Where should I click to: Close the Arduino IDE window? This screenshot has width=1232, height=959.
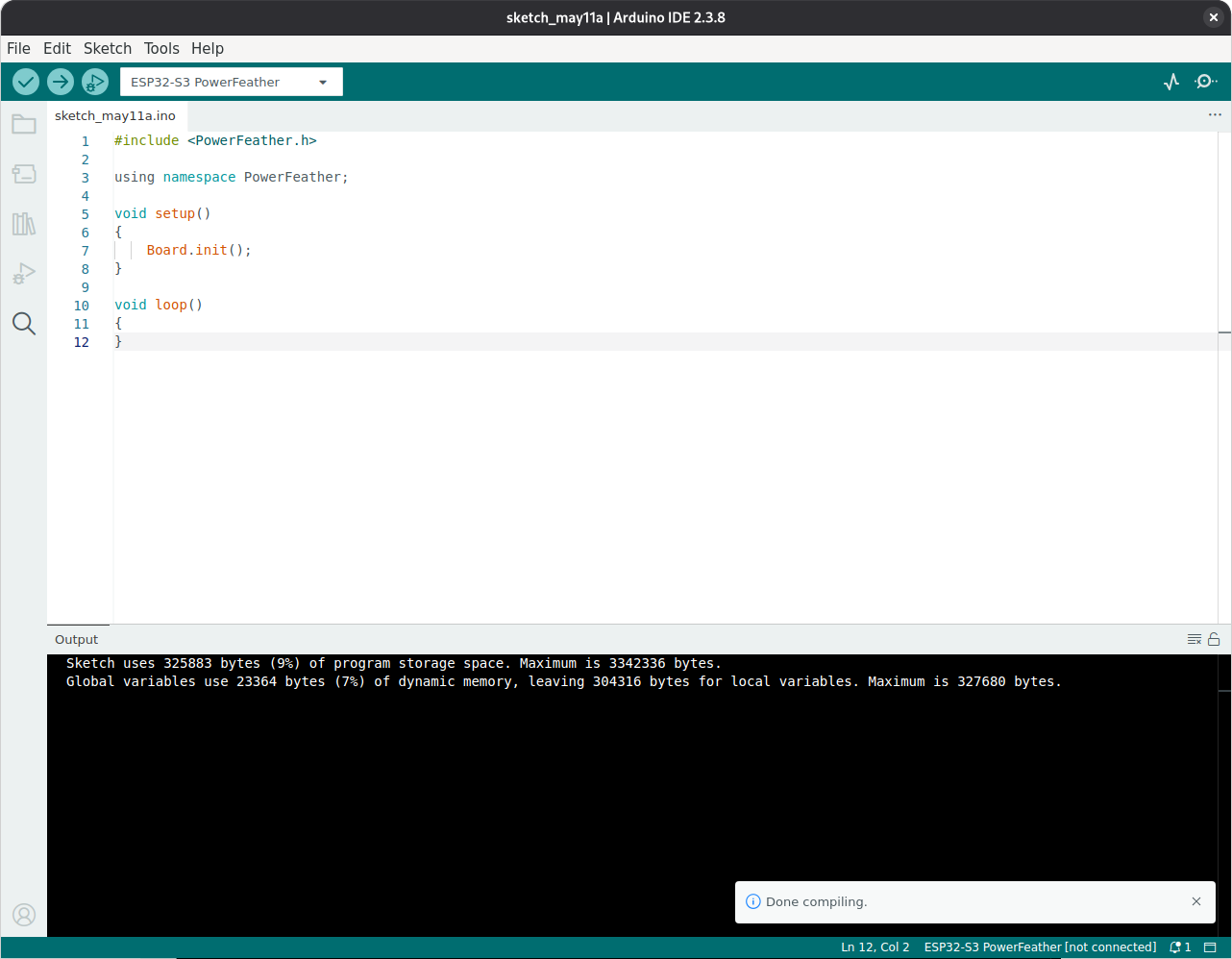pyautogui.click(x=1214, y=17)
